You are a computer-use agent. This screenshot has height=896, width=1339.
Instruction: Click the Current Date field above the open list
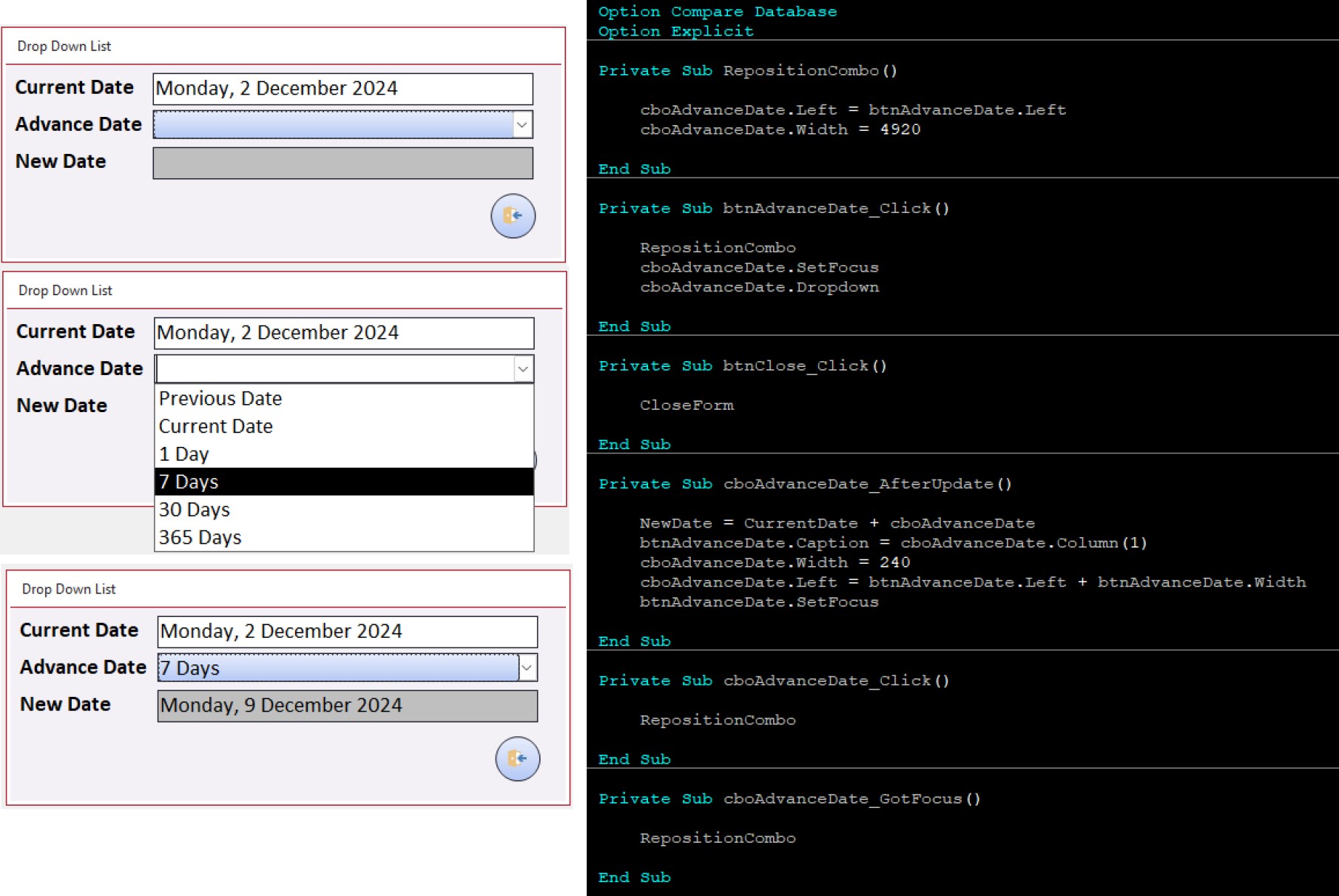(x=343, y=333)
